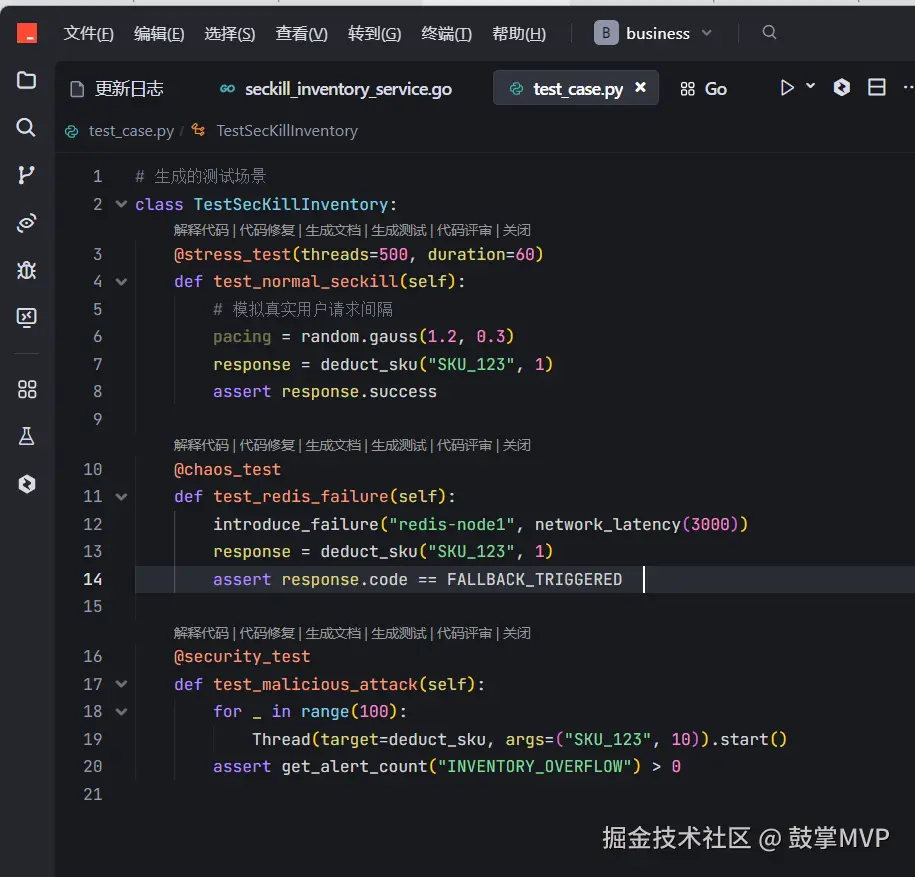Click the Go tab grid icon

point(687,89)
